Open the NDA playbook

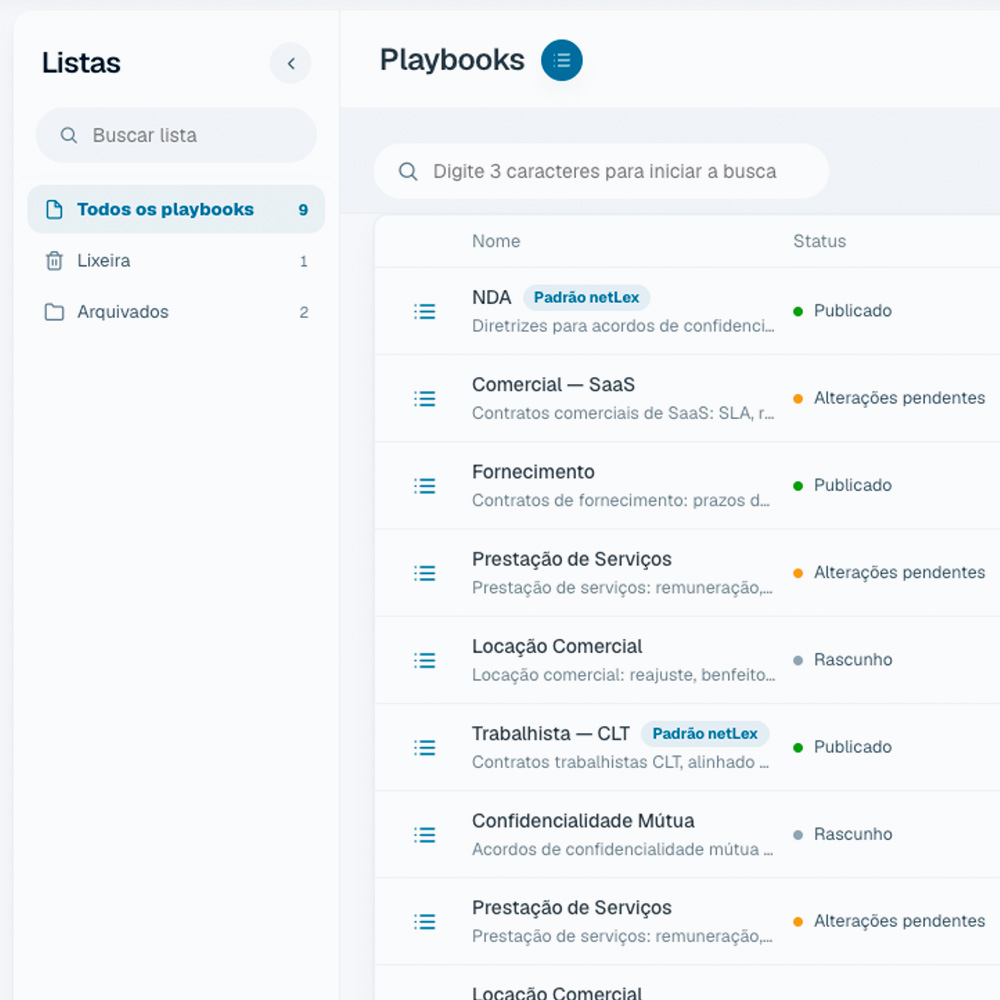491,297
